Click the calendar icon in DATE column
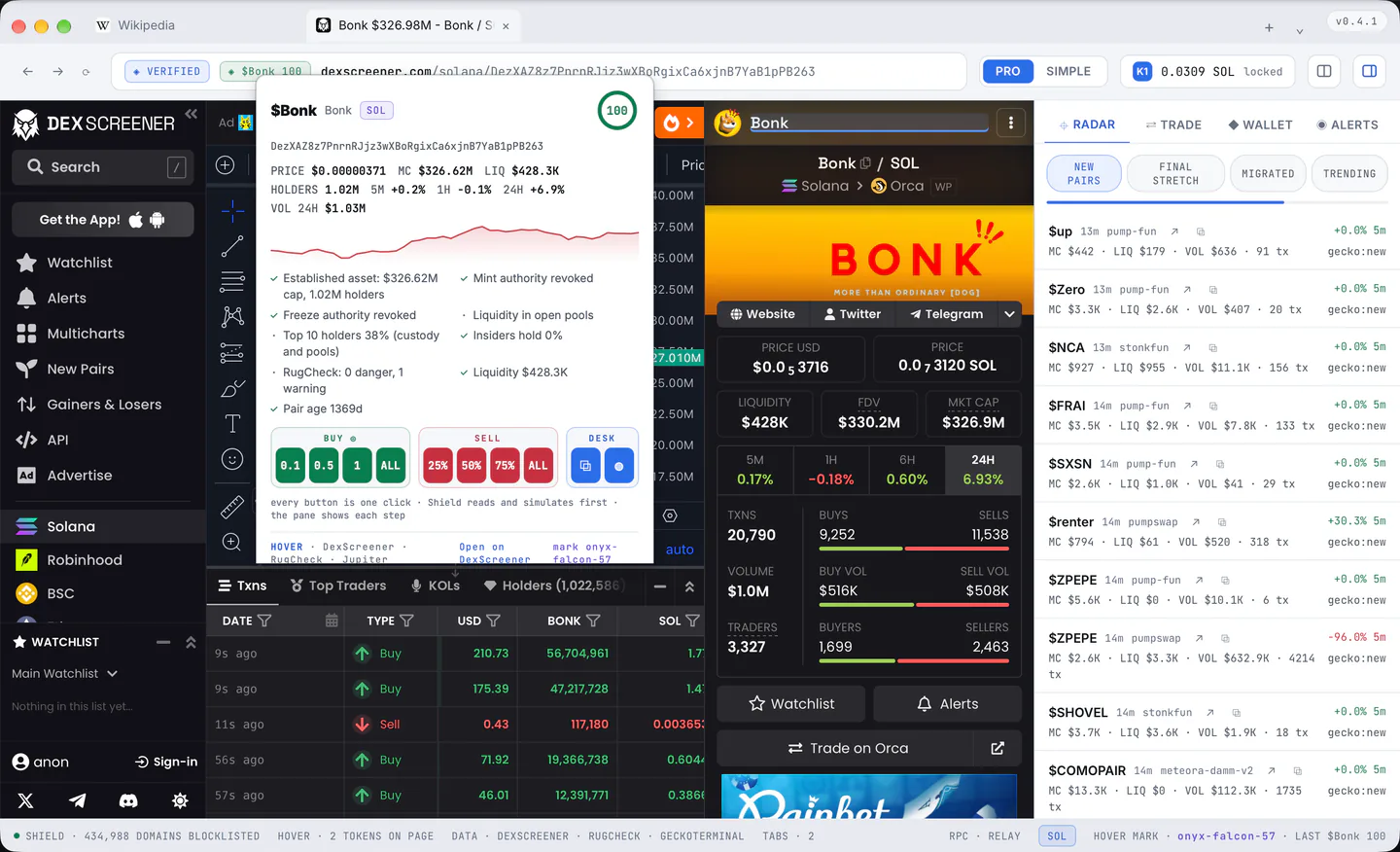 coord(332,621)
